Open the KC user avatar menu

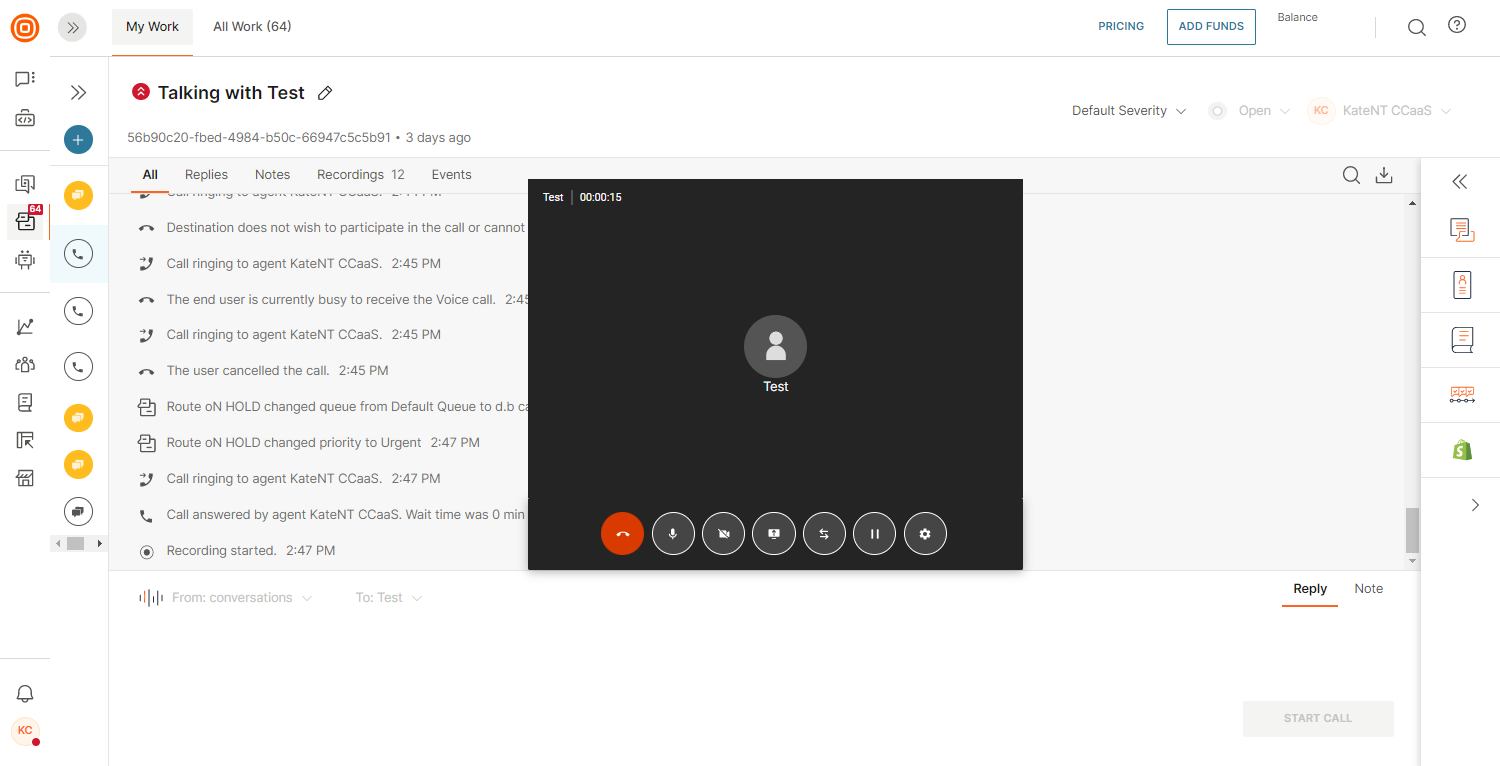point(25,731)
